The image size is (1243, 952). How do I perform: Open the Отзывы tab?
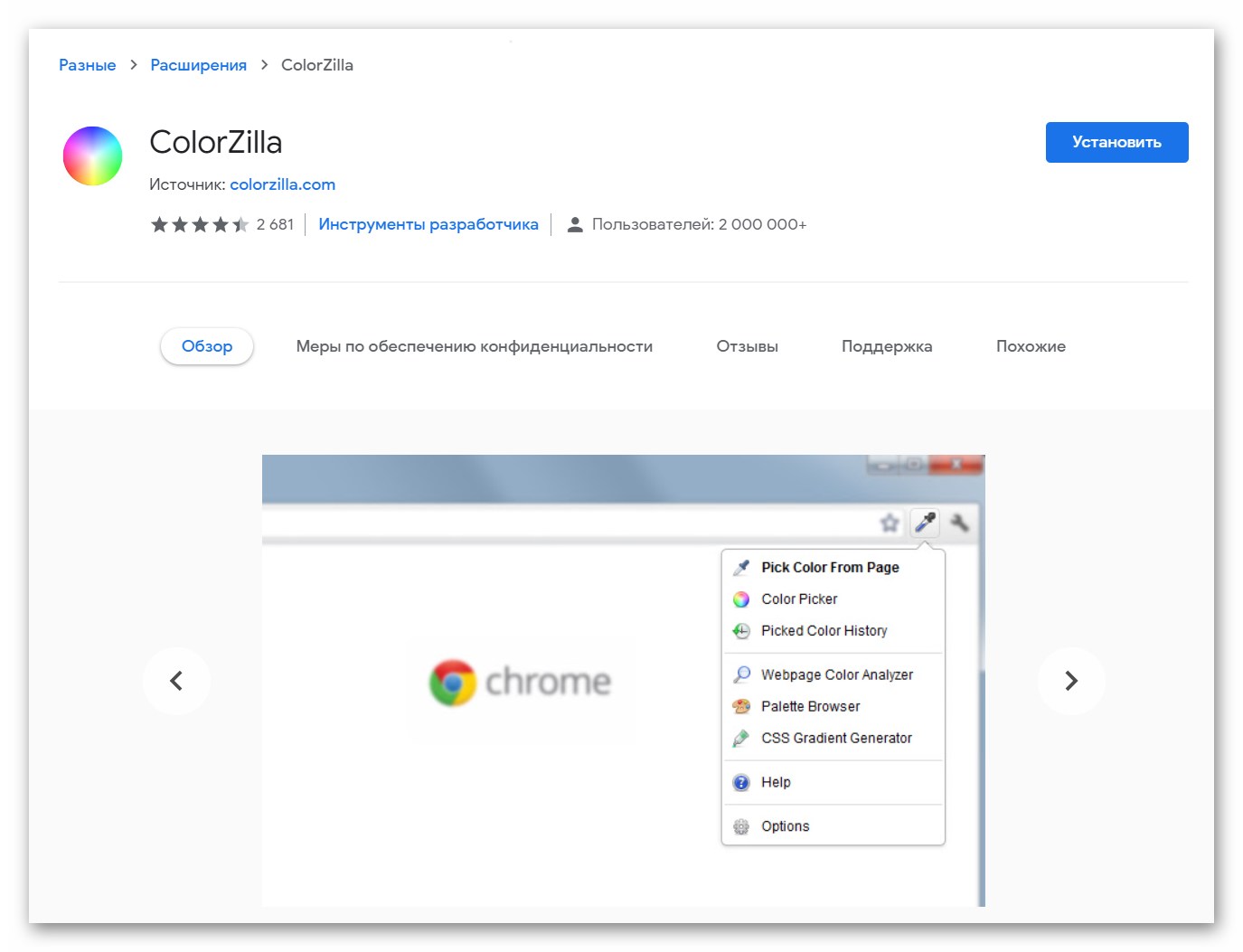(x=748, y=346)
